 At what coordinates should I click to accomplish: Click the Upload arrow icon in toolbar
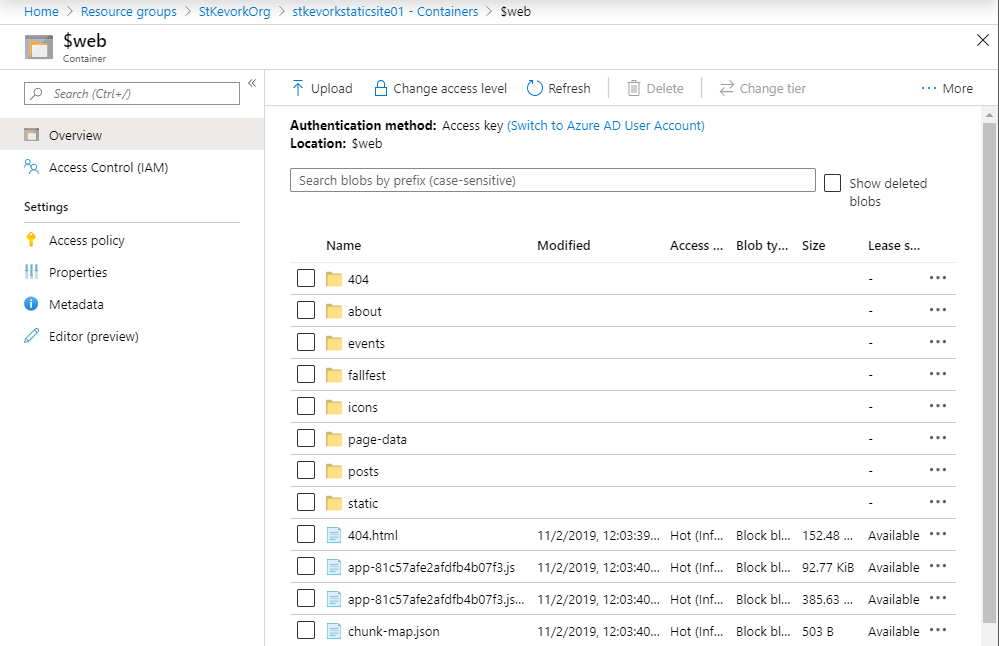pos(298,88)
